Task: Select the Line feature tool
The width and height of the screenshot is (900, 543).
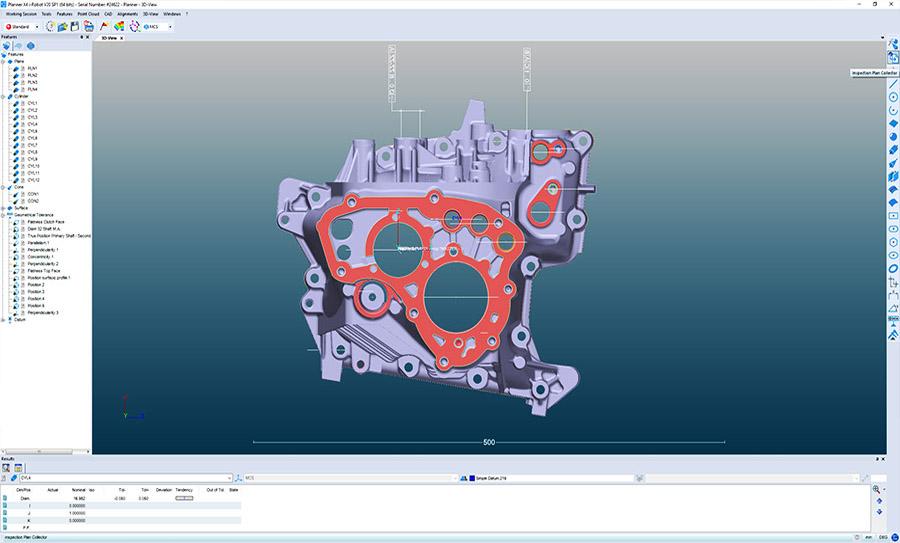Action: pos(893,84)
